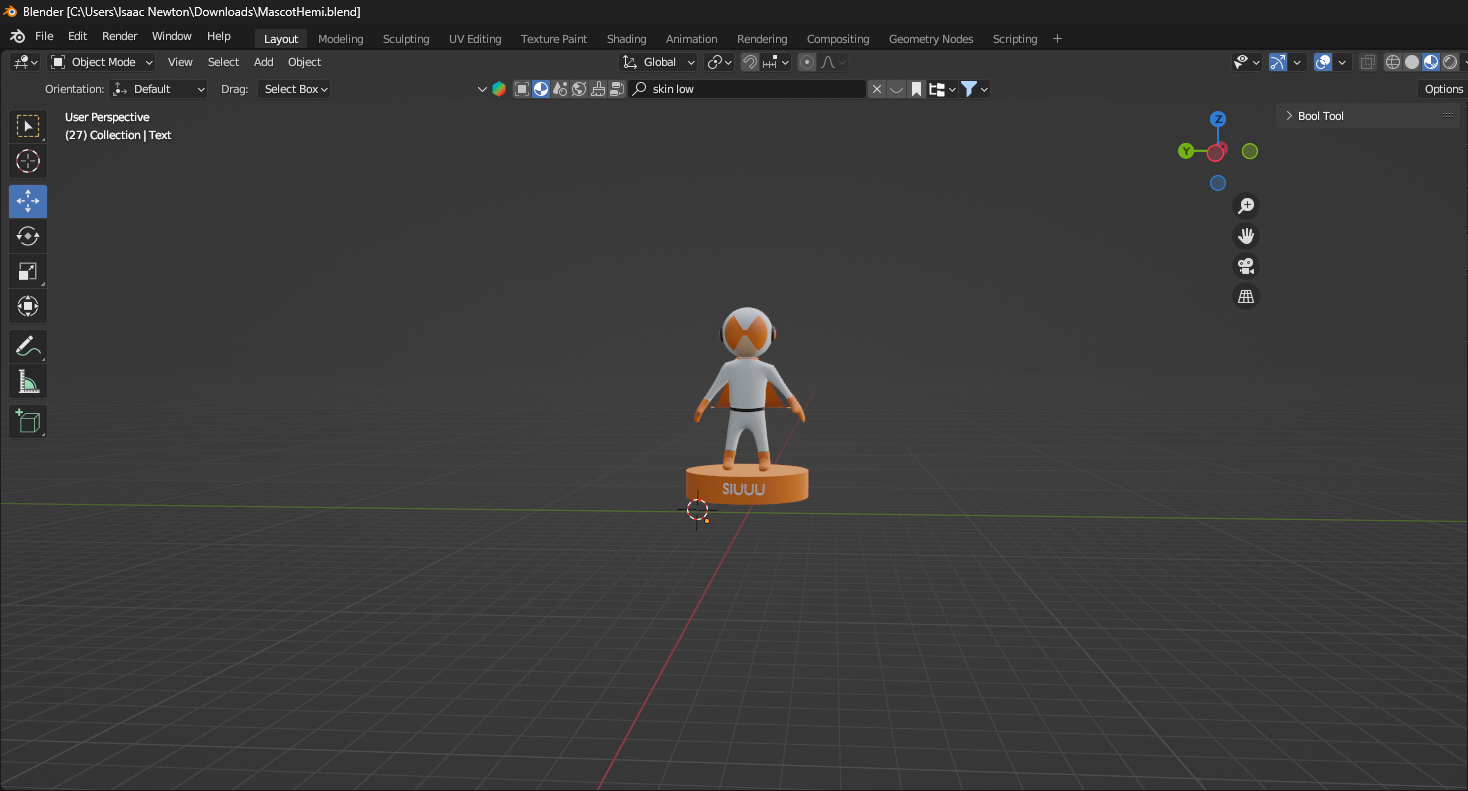Toggle viewport overlays display

click(x=1323, y=62)
